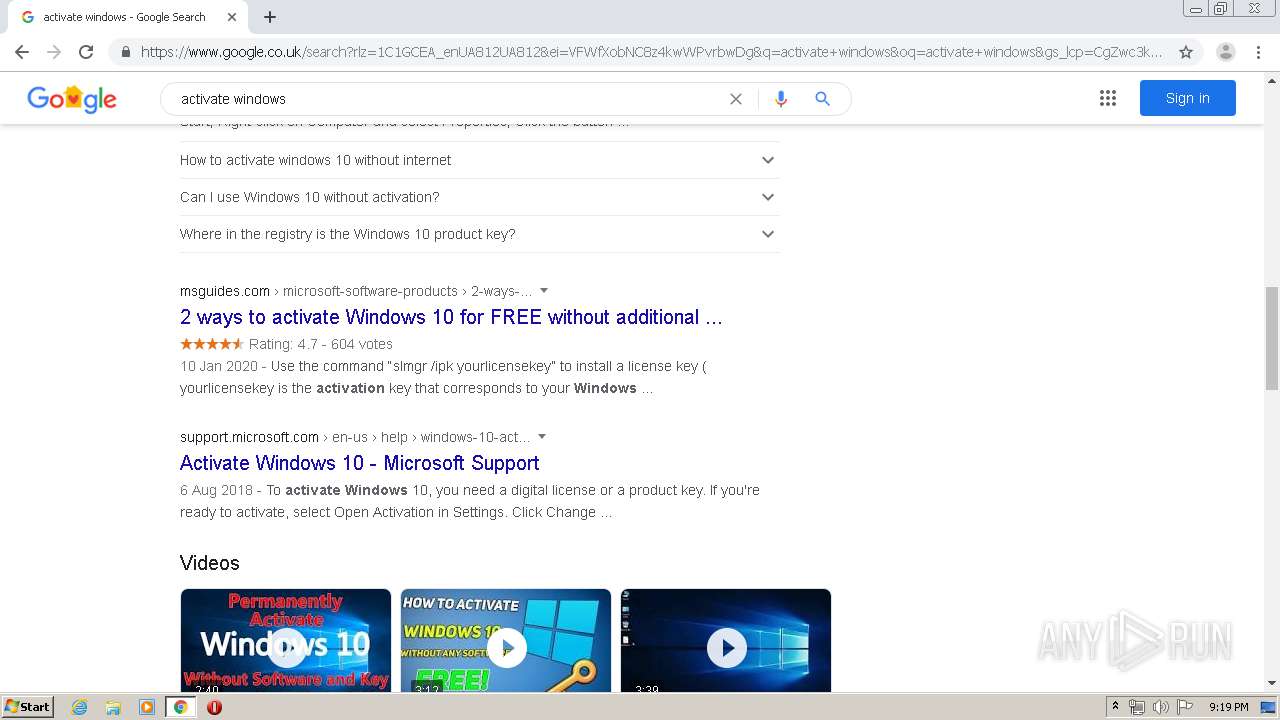Go back to the previous page

22,52
